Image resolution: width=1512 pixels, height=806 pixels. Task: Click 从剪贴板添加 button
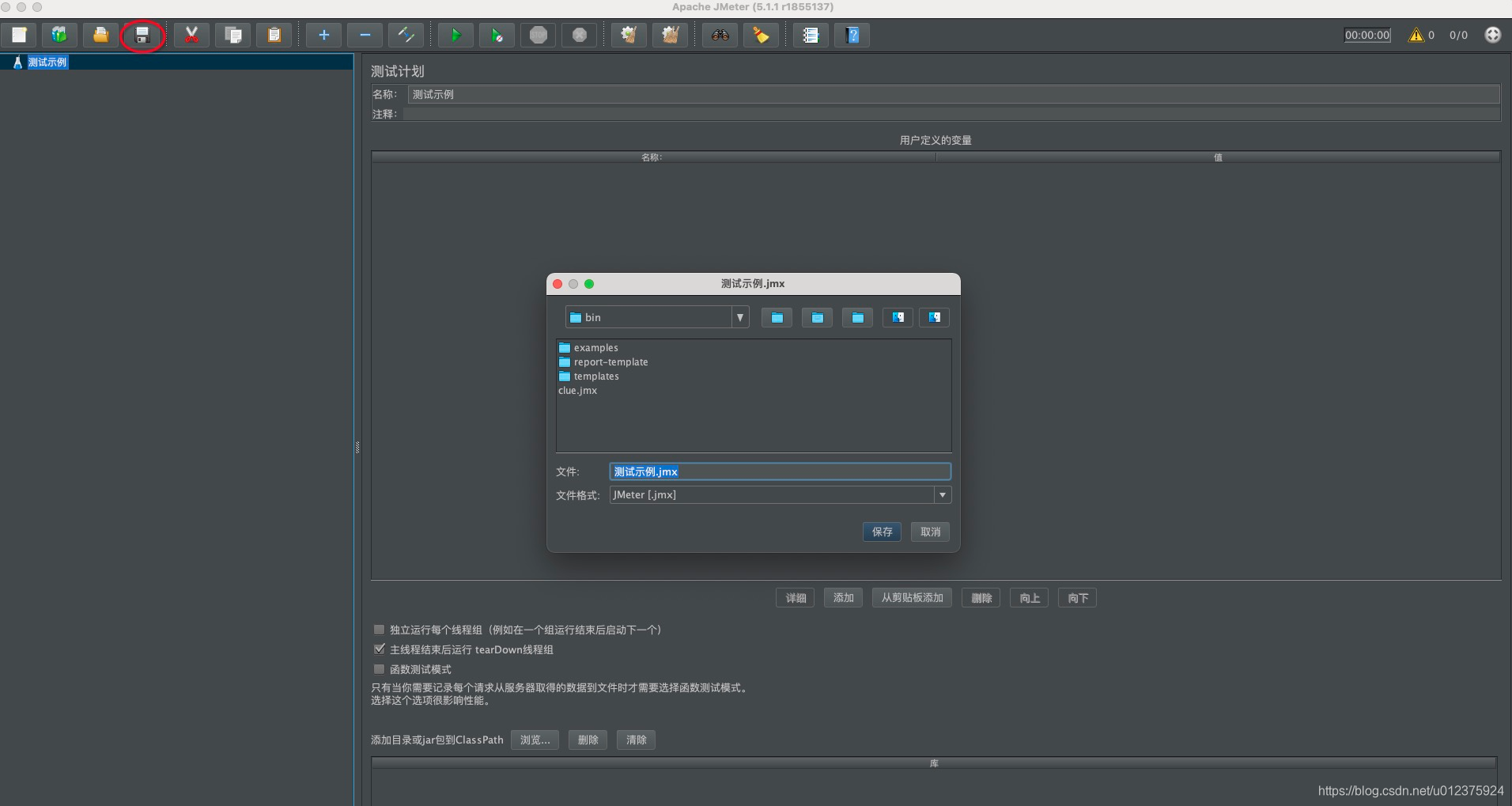912,598
